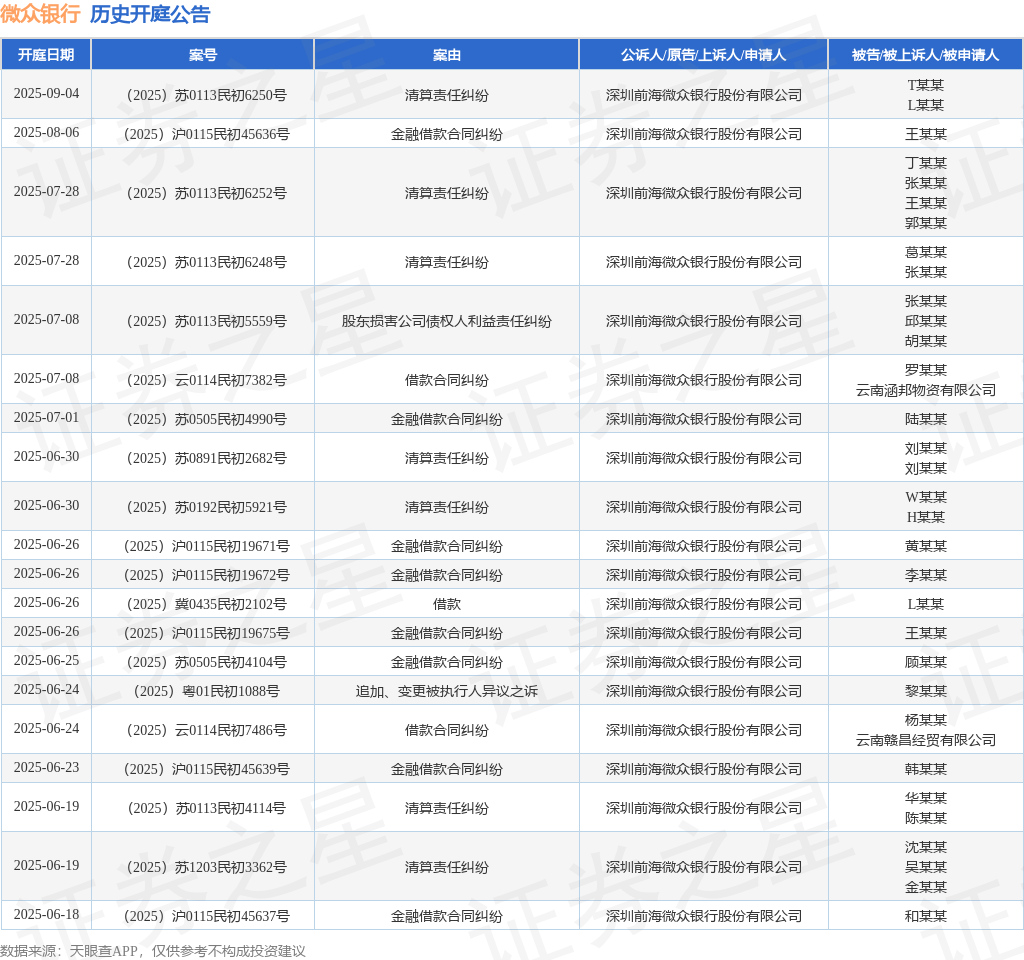Select case number 苏0505民初4990号
This screenshot has height=960, width=1024.
(x=206, y=419)
